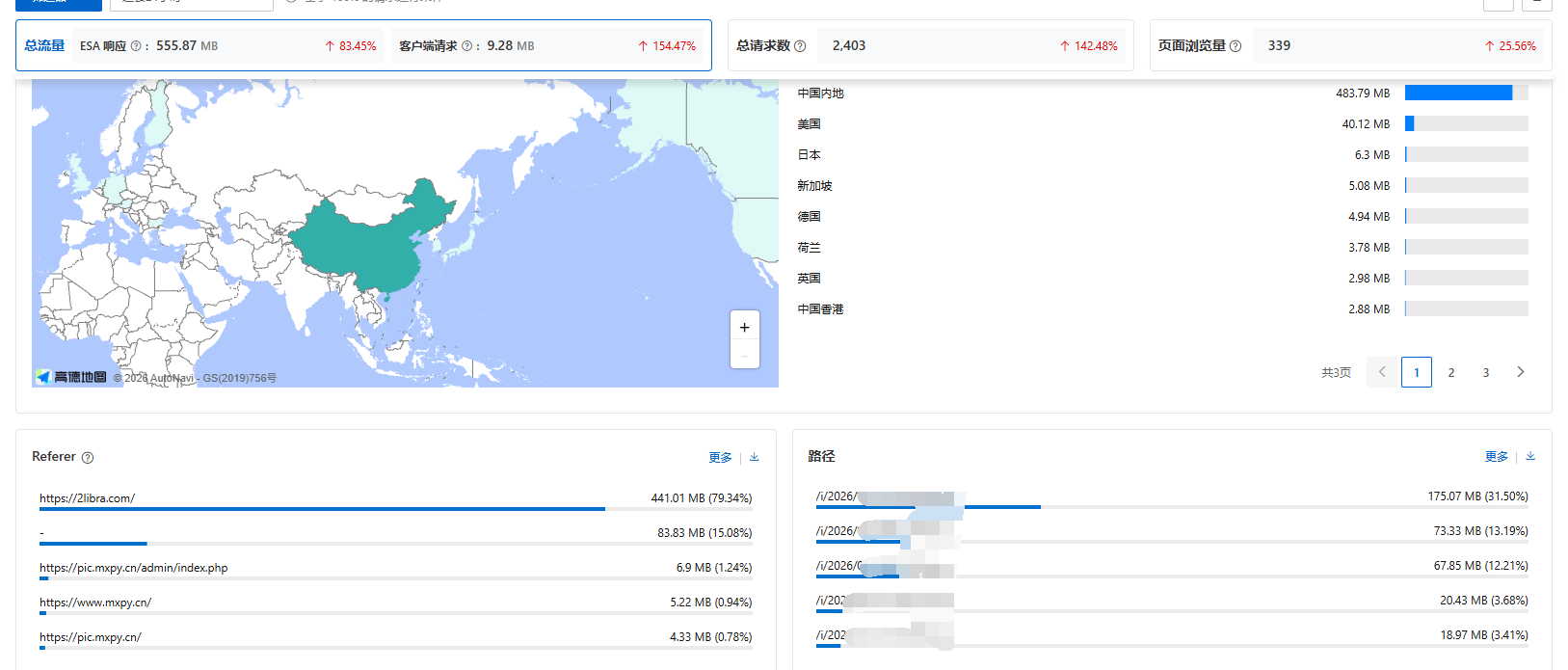This screenshot has height=670, width=1568.
Task: Zoom out on the map with minus button
Action: 744,356
